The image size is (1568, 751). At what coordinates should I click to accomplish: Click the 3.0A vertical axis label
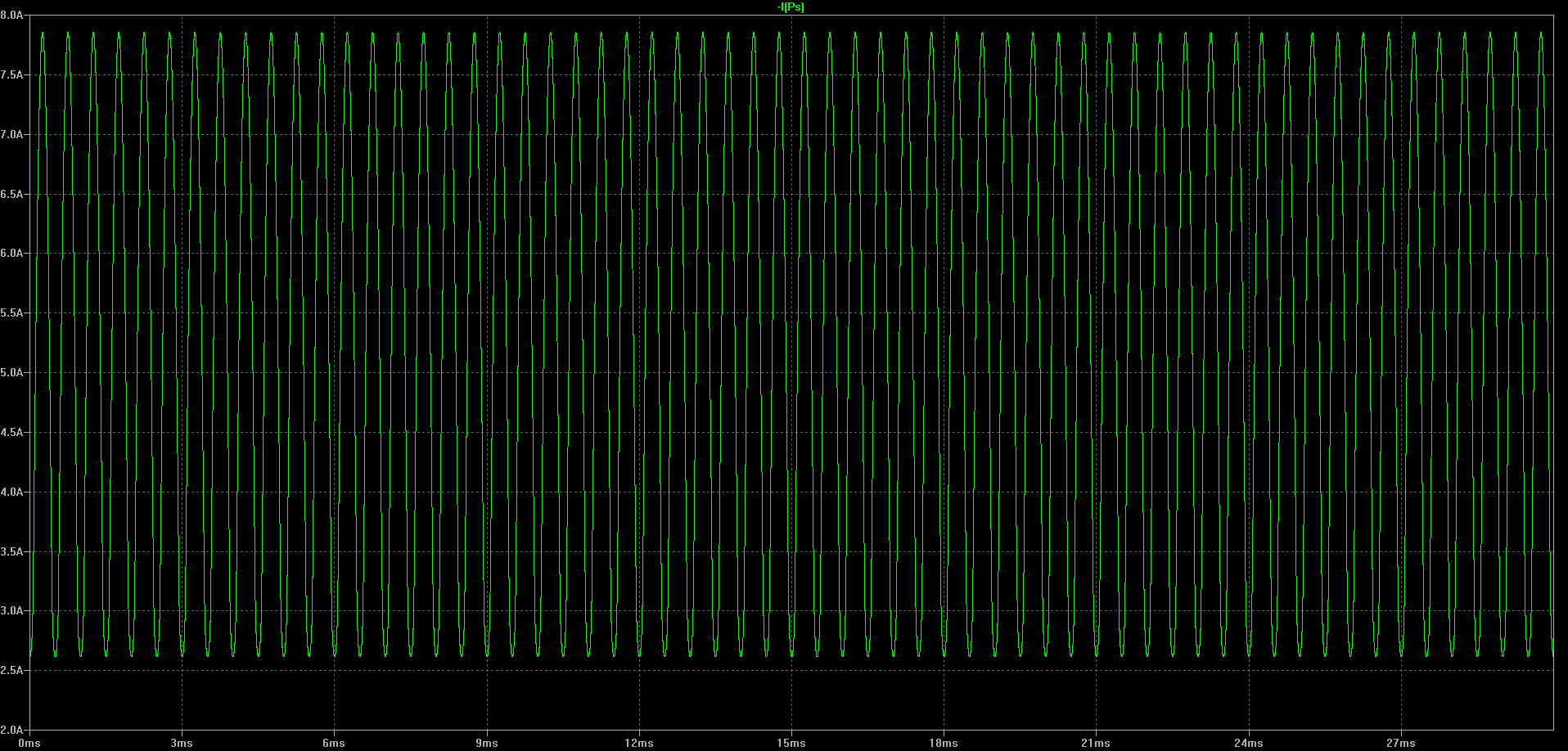point(11,610)
